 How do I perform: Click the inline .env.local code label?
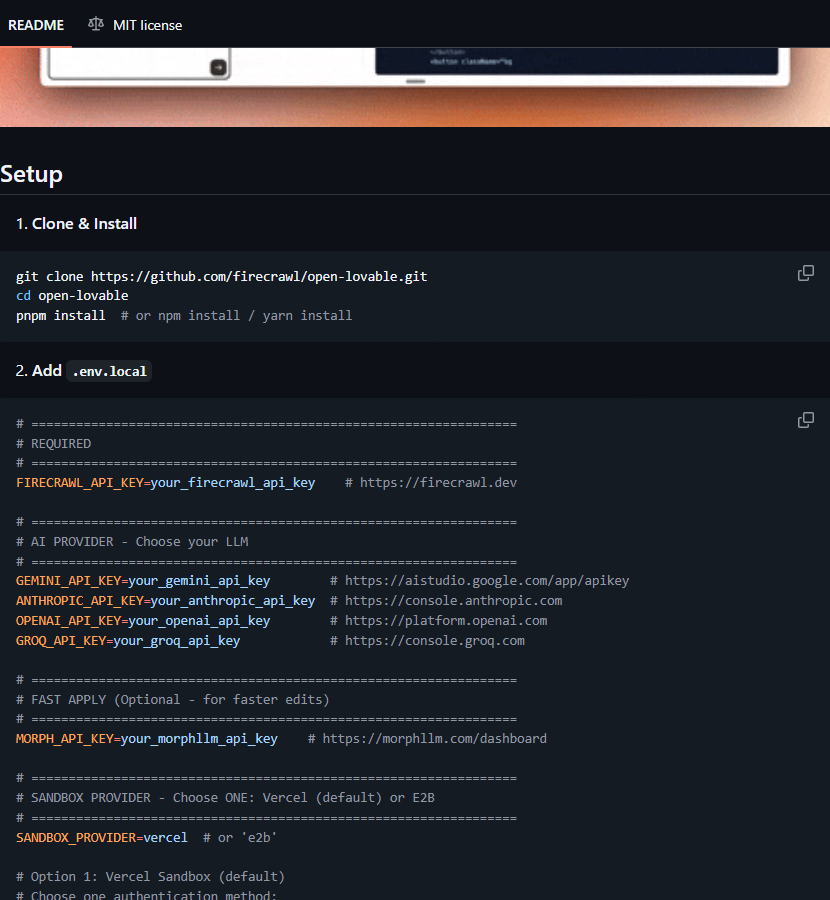(x=109, y=371)
